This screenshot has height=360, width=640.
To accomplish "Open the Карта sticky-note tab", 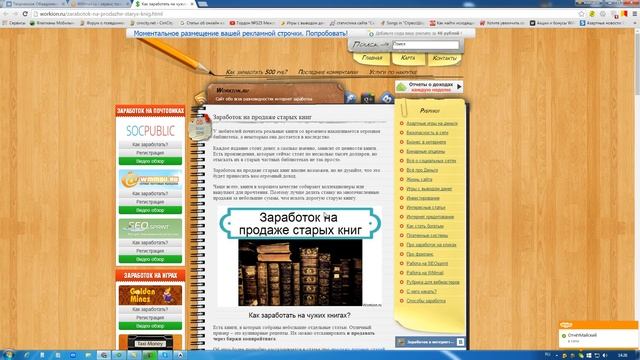I will (408, 58).
